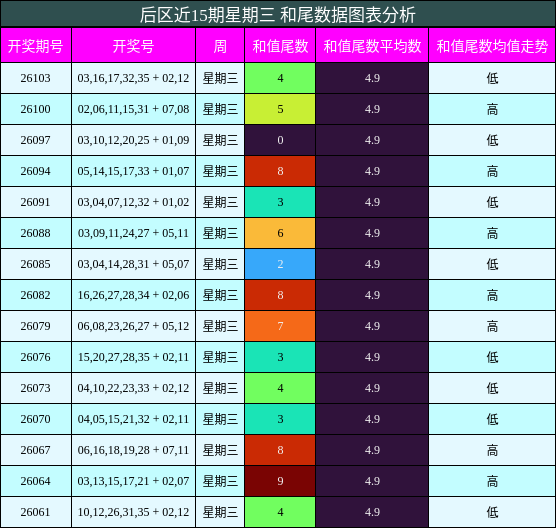Screen dimensions: 556x528
Task: Click draw numbers 03,04,14,28,31 + 05,07
Action: tap(133, 264)
